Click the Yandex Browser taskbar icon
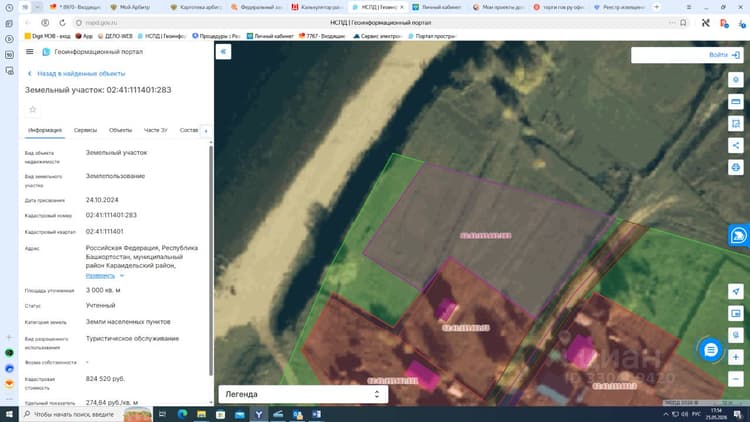 [x=259, y=414]
